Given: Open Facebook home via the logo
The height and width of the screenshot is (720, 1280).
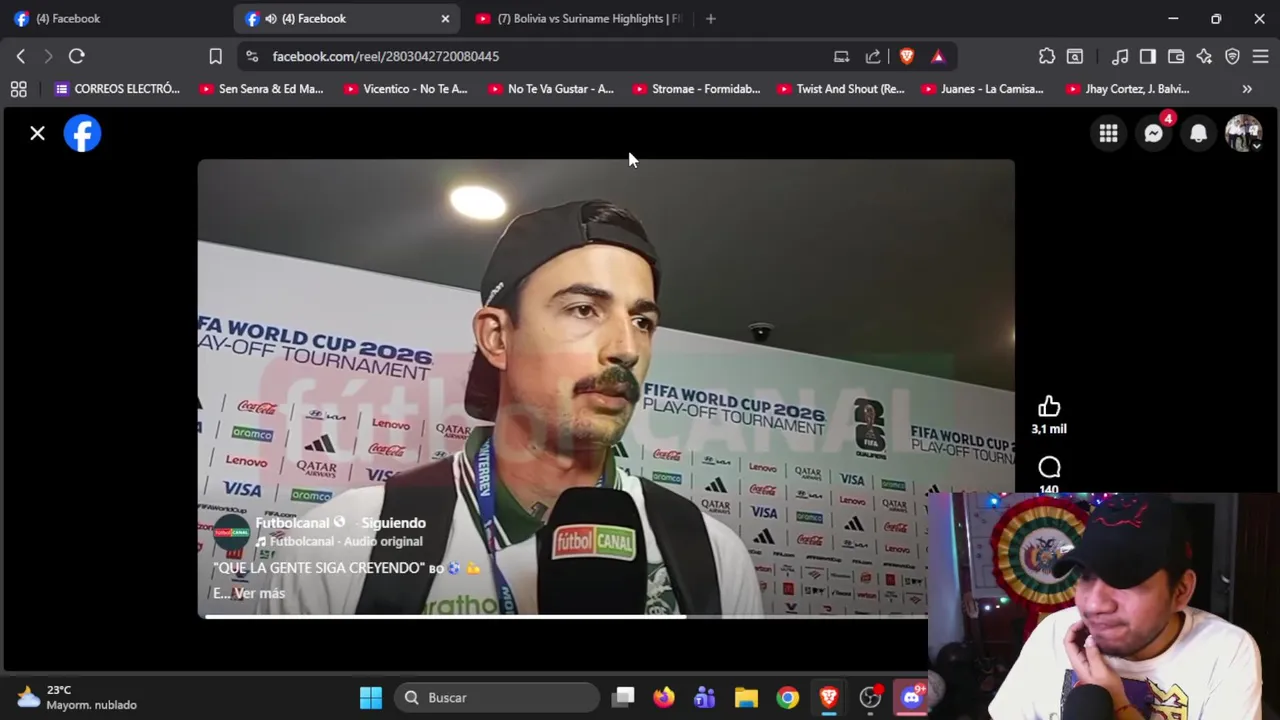Looking at the screenshot, I should [82, 133].
